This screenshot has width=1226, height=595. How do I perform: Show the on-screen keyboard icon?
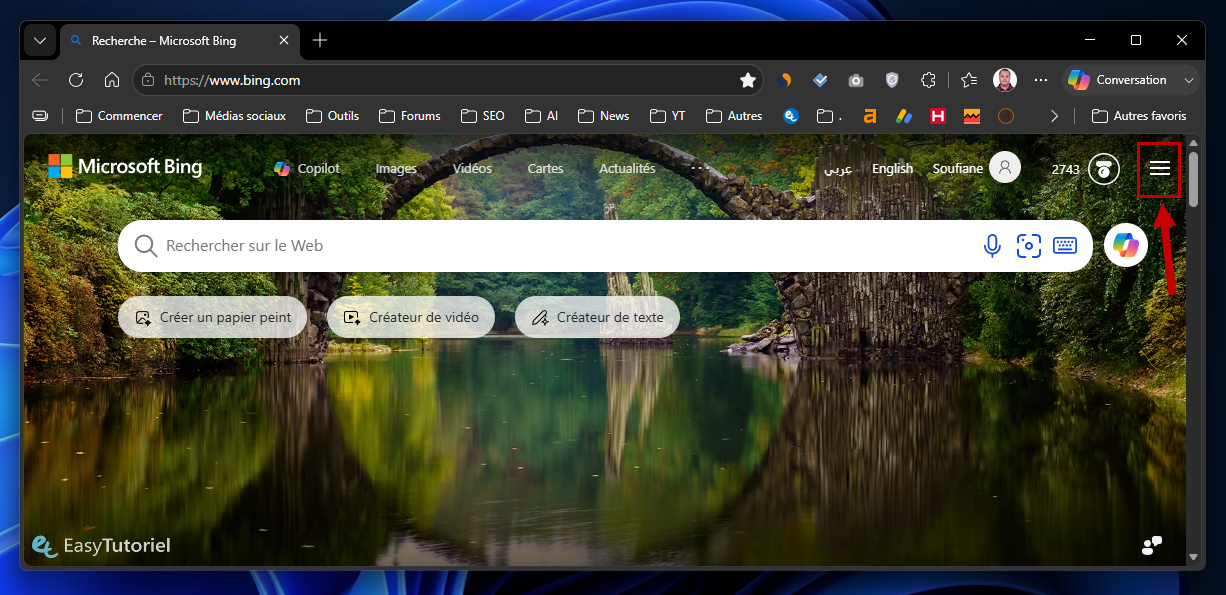pyautogui.click(x=1064, y=246)
